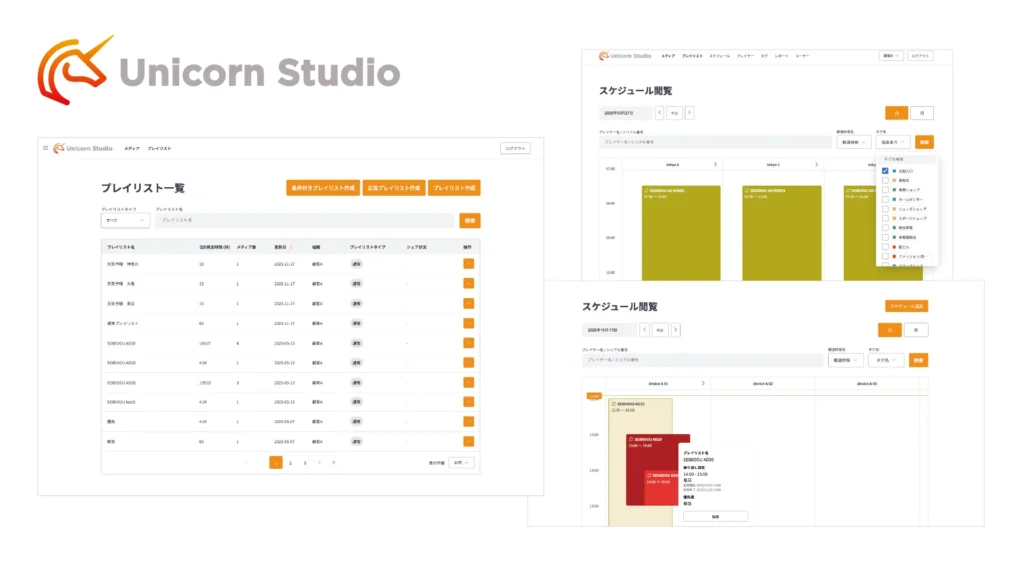
Task: Open the hamburger menu in the playlist window
Action: [46, 148]
